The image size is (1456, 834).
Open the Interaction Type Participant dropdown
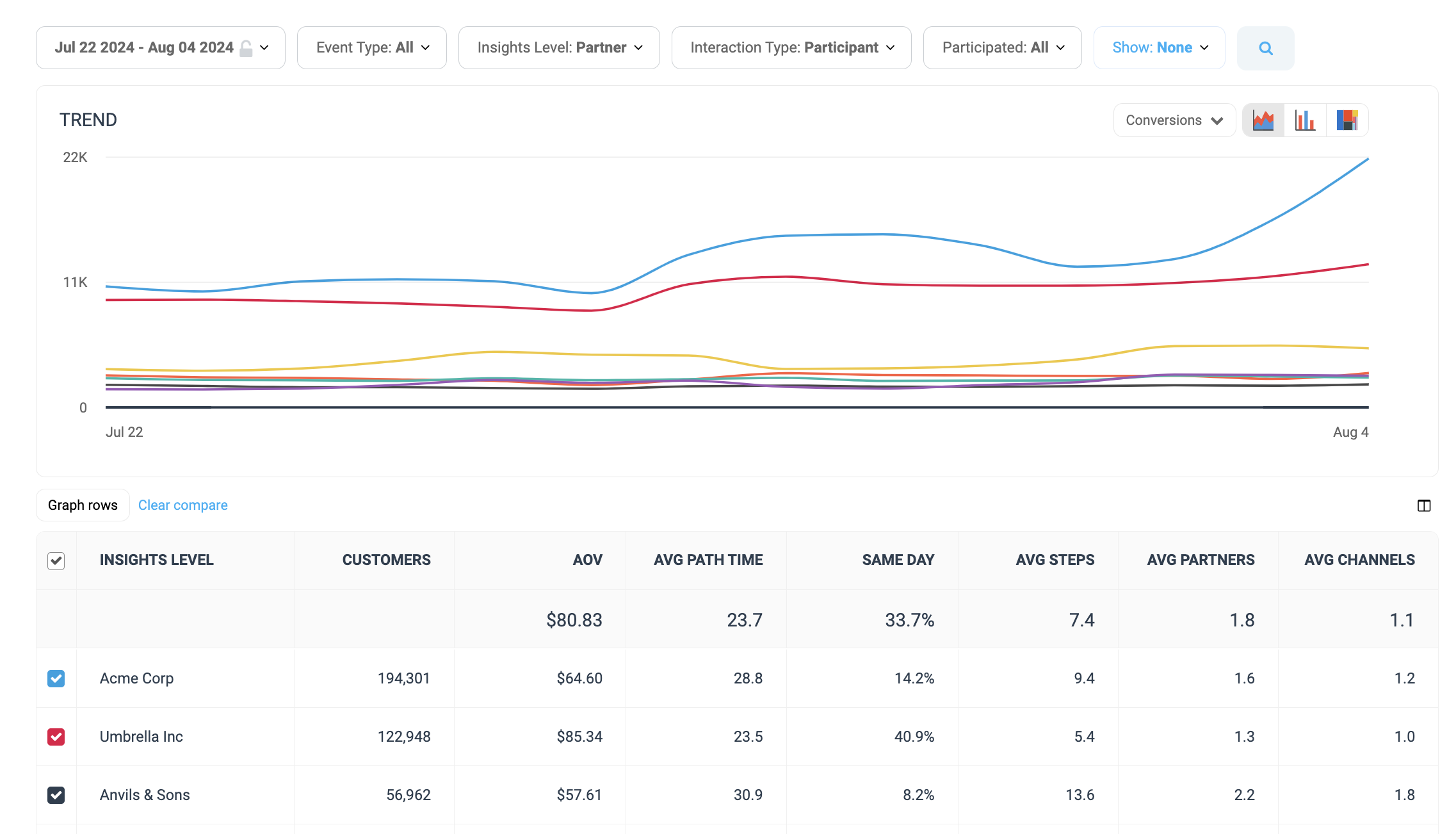point(791,48)
